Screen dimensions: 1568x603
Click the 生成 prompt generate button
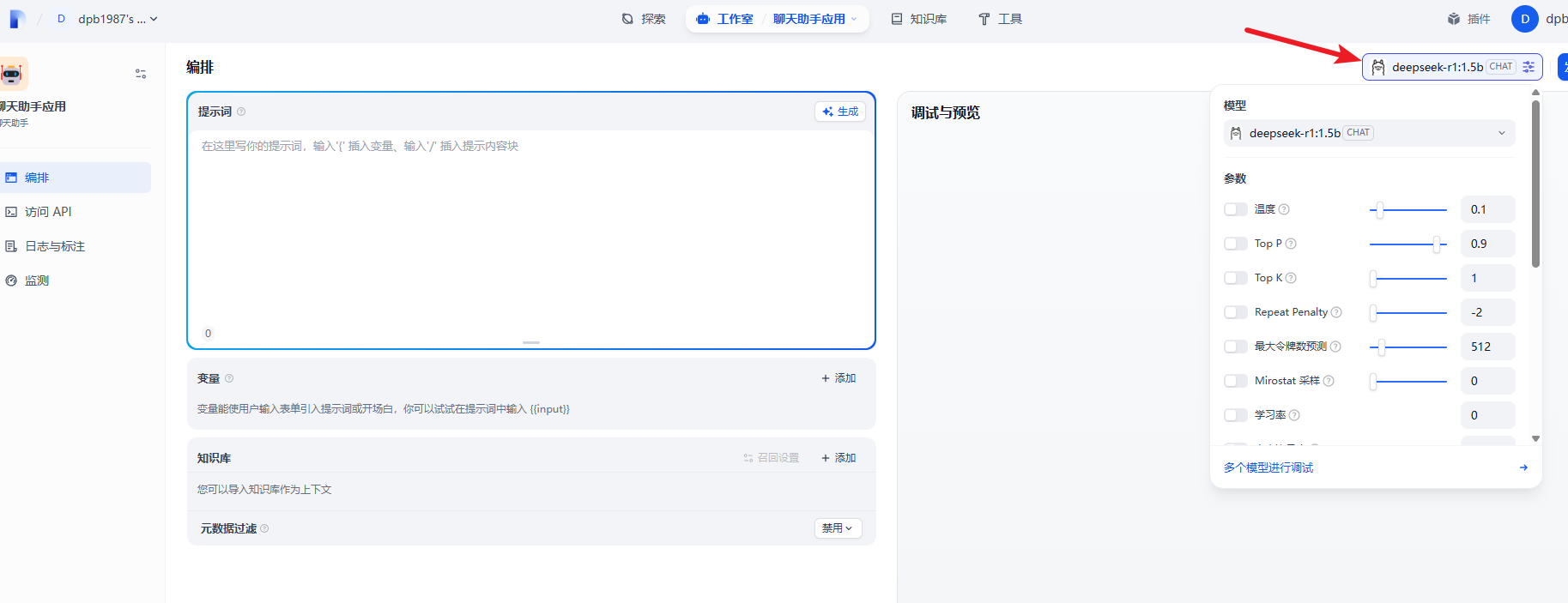click(x=840, y=112)
